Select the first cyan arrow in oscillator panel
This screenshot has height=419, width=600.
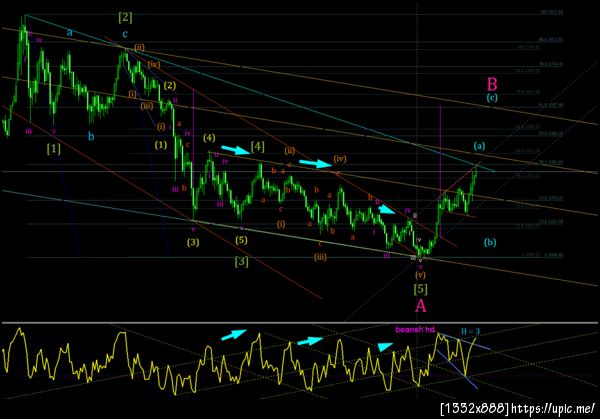(234, 334)
